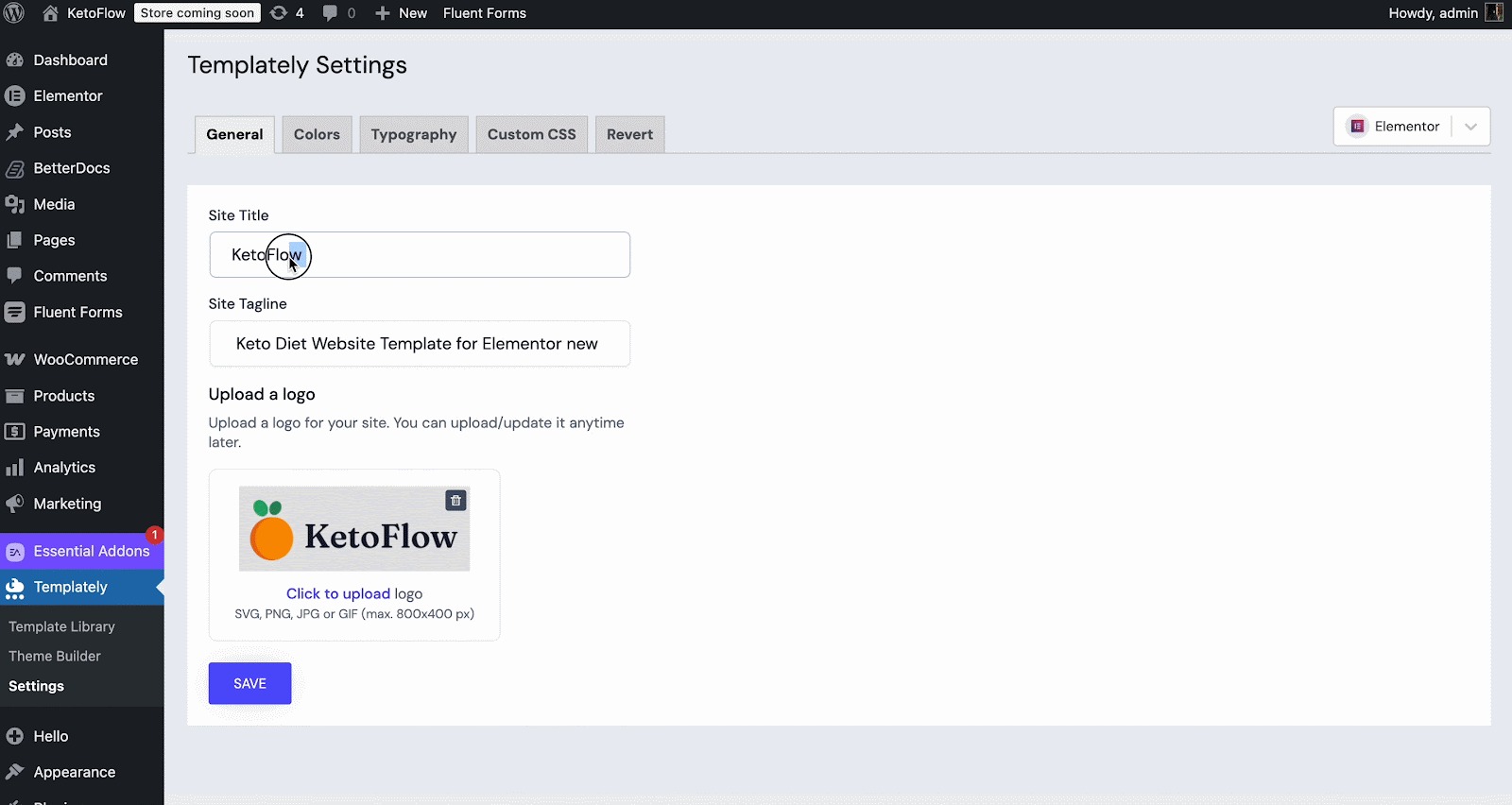
Task: Click the Essential Addons notification badge
Action: point(154,535)
